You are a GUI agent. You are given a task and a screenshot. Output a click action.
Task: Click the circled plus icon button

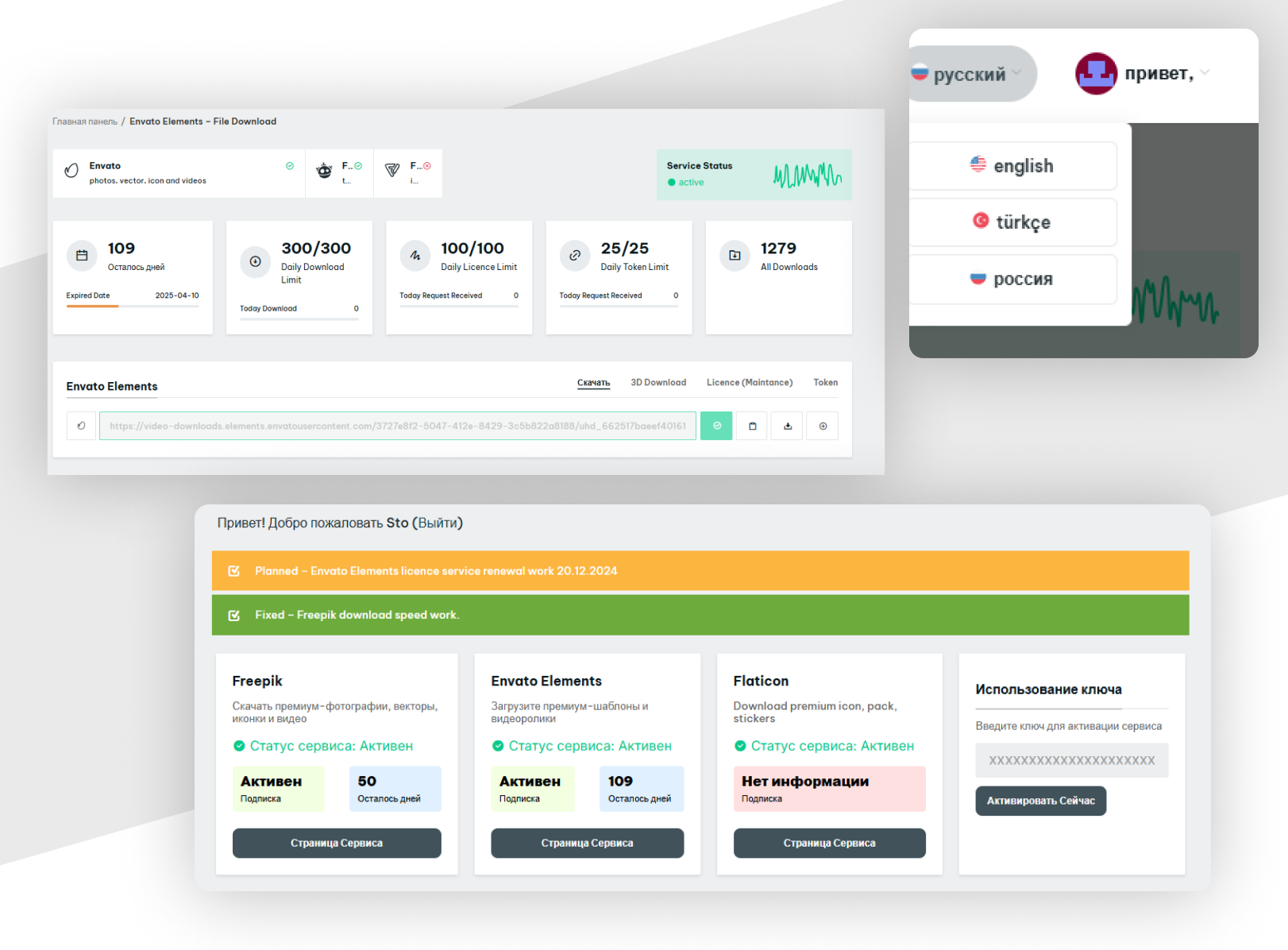823,426
